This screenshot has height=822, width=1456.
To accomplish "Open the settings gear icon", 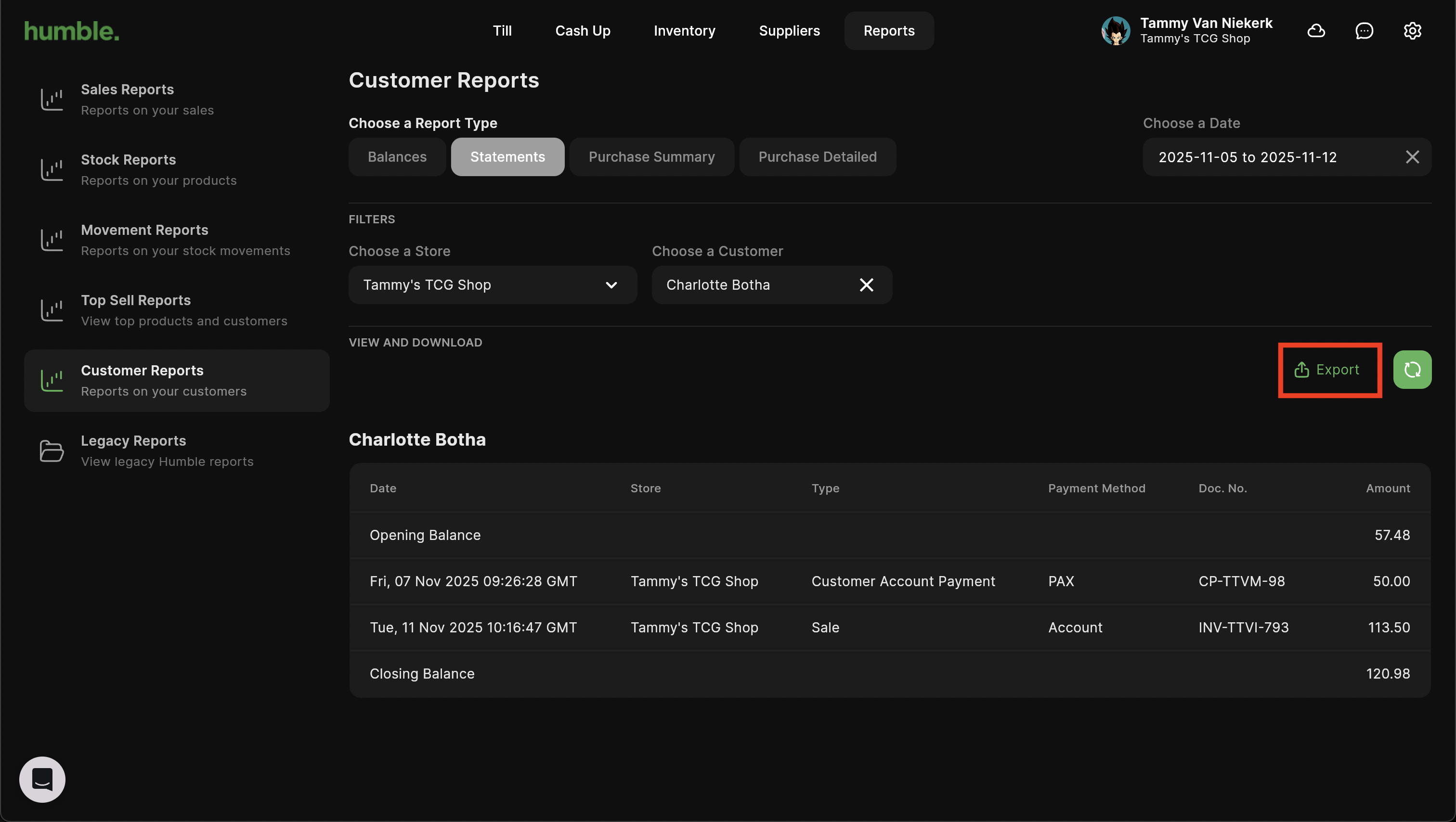I will point(1412,30).
